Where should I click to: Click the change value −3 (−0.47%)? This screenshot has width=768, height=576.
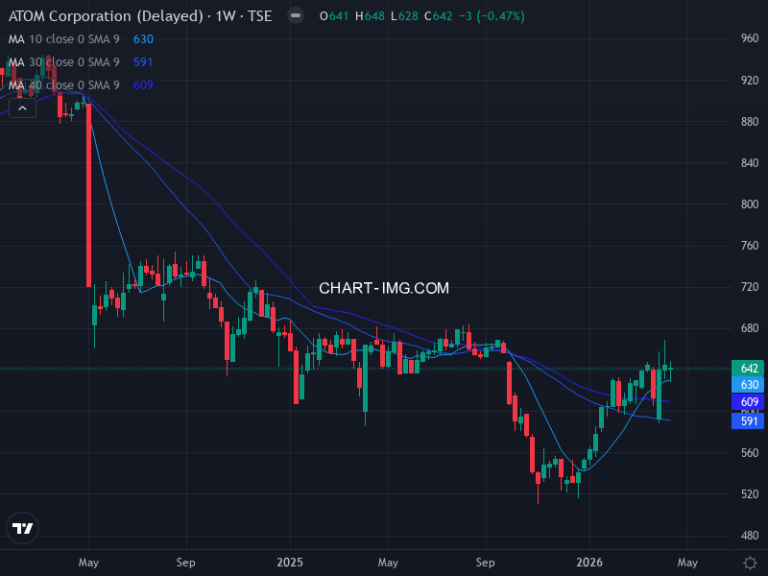pyautogui.click(x=492, y=16)
